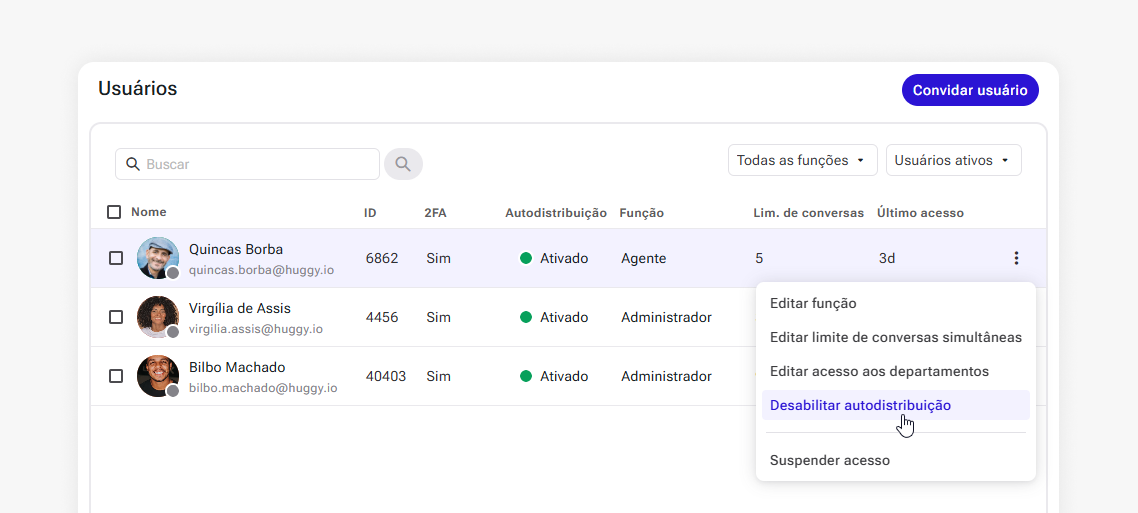Viewport: 1138px width, 513px height.
Task: Open three-dot menu for Quincas Borba
Action: [1016, 258]
